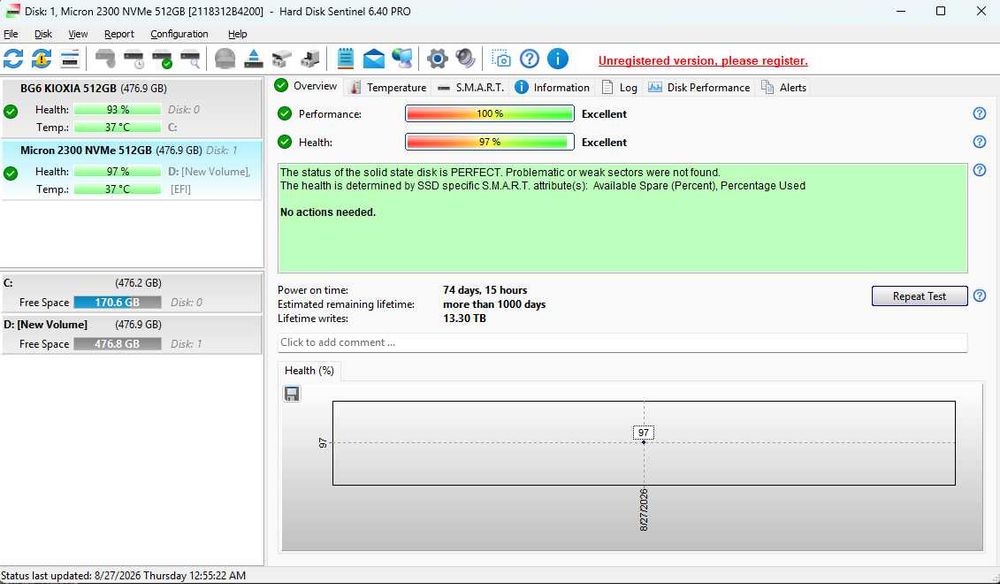
Task: Open settings with the gear icon
Action: [437, 59]
